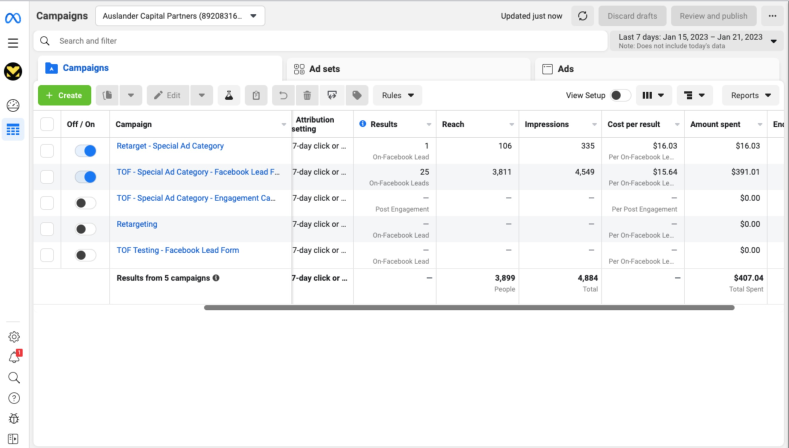Screen dimensions: 789x448
Task: Open the Notifications bell icon
Action: point(14,357)
